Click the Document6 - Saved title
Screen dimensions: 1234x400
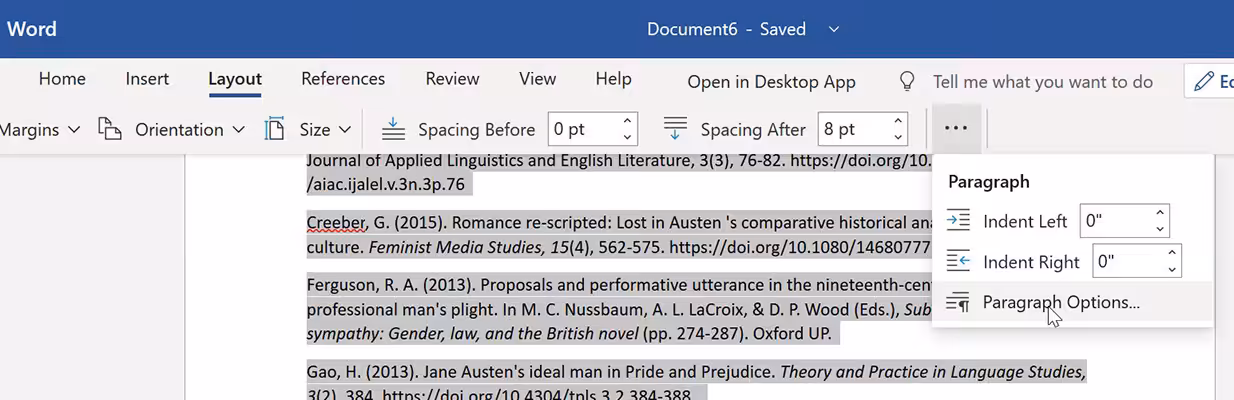coord(726,29)
